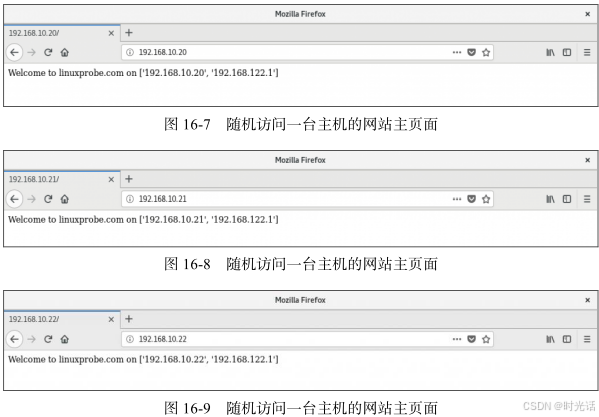599x417 pixels.
Task: Close the 192.168.10.20/ tab
Action: pos(111,33)
